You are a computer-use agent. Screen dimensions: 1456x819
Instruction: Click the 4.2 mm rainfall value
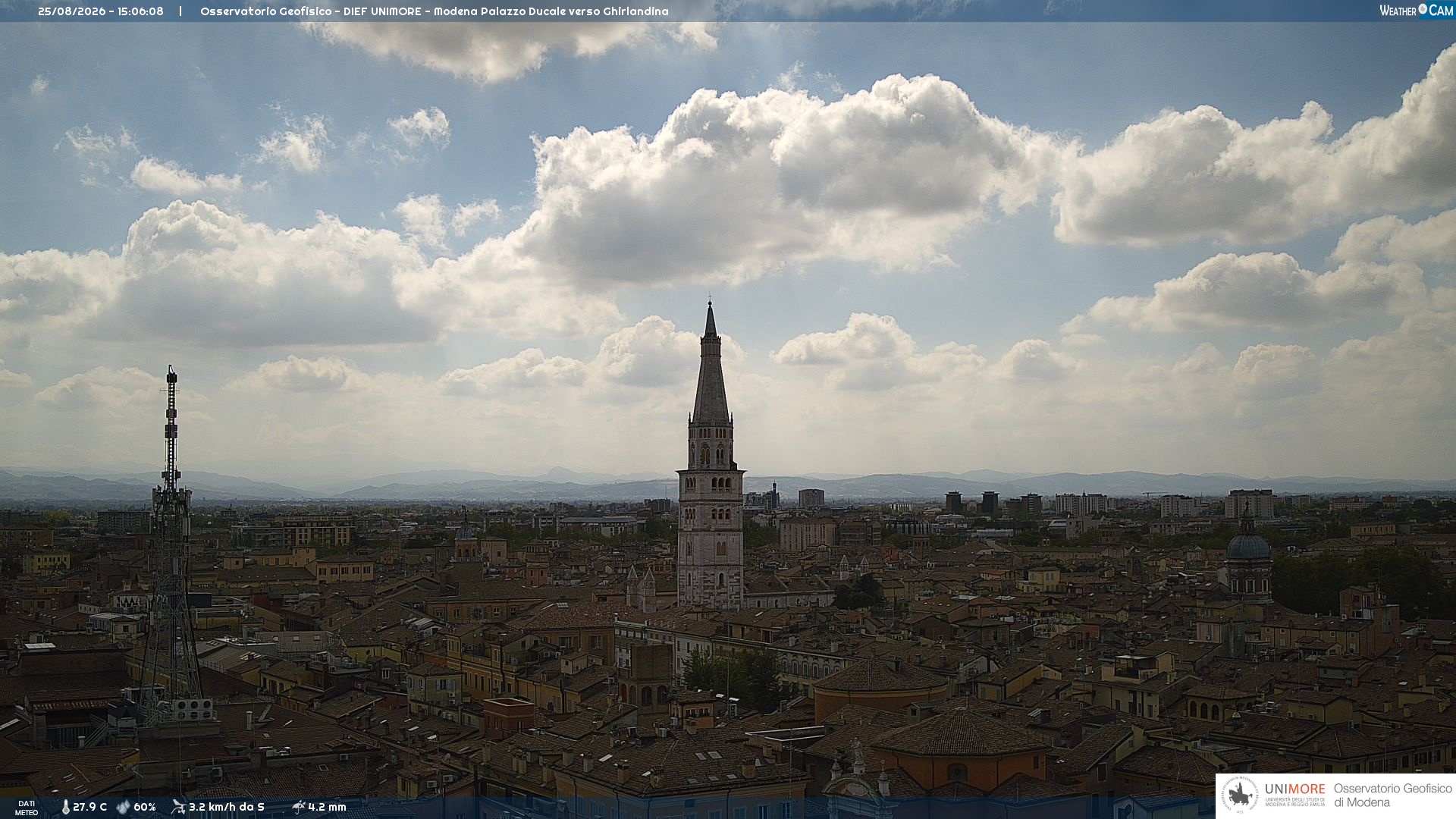point(327,807)
